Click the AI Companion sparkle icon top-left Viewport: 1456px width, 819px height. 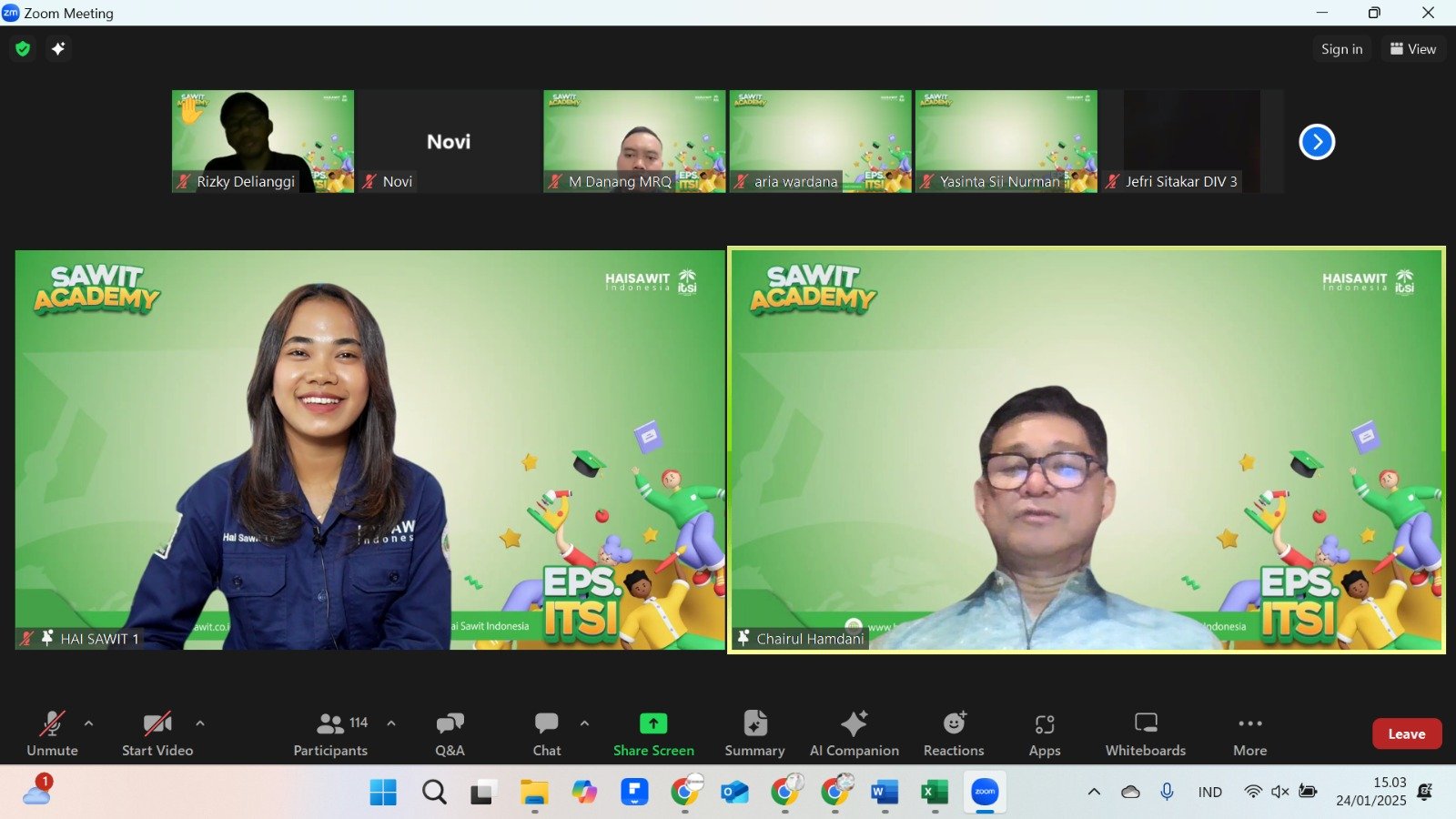coord(58,48)
